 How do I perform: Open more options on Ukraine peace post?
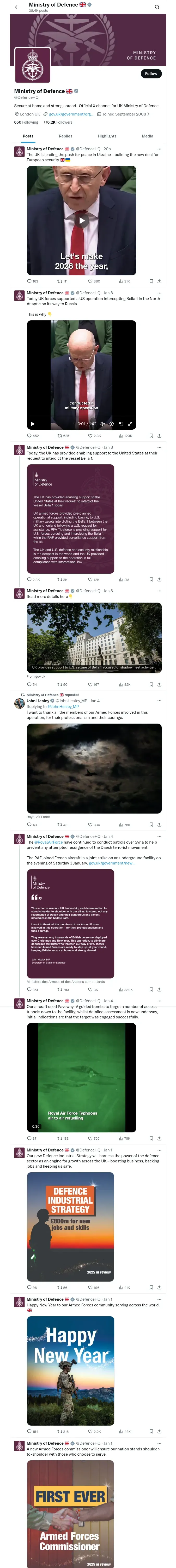tap(159, 148)
